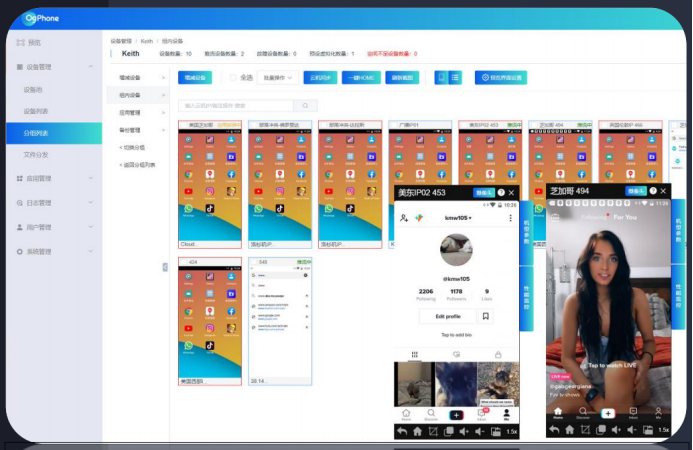Tick checkbox on 广播P01 device card
Screen dimensions: 693x450
point(394,125)
